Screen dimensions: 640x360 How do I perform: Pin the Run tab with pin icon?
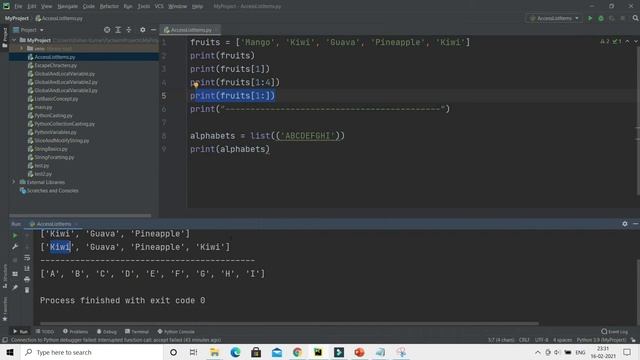click(15, 288)
